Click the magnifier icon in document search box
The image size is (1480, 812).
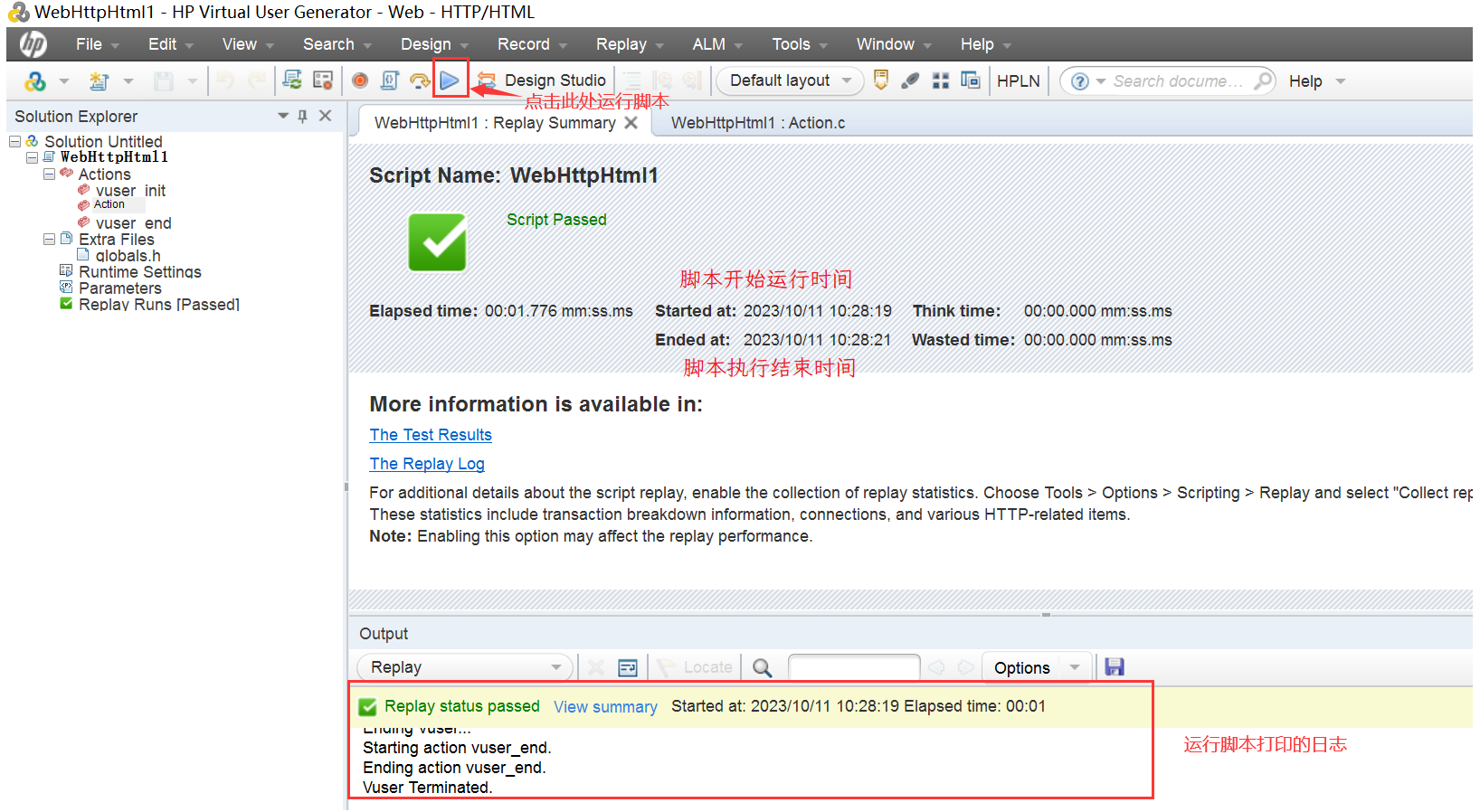pyautogui.click(x=1263, y=80)
